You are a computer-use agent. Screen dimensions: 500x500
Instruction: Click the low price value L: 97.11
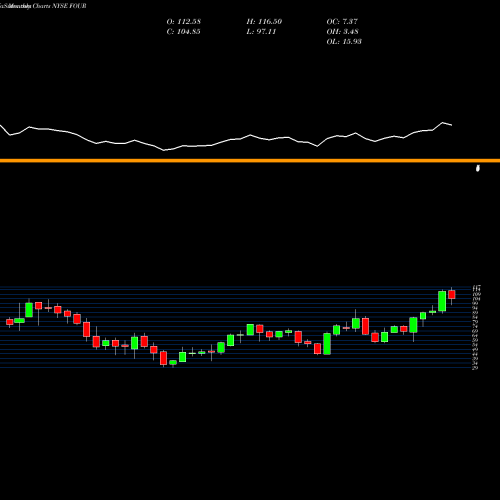pos(261,32)
